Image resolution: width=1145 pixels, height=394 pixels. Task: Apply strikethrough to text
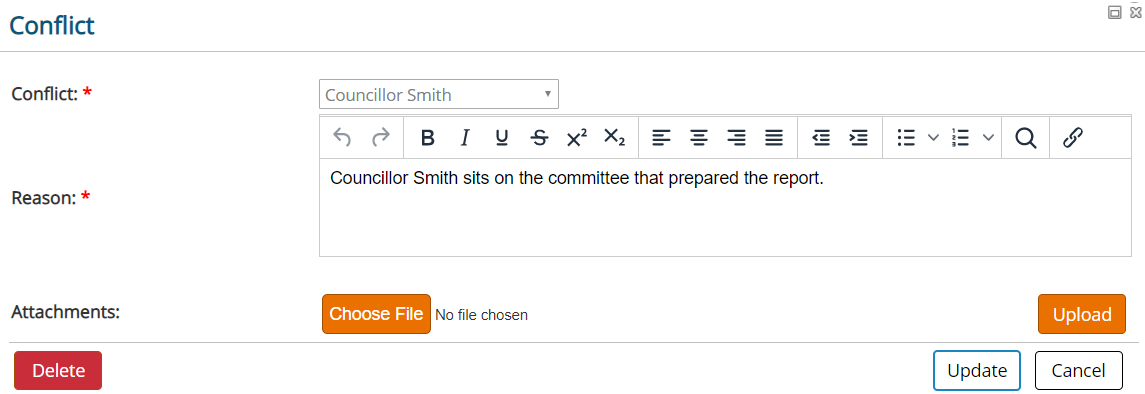[539, 137]
